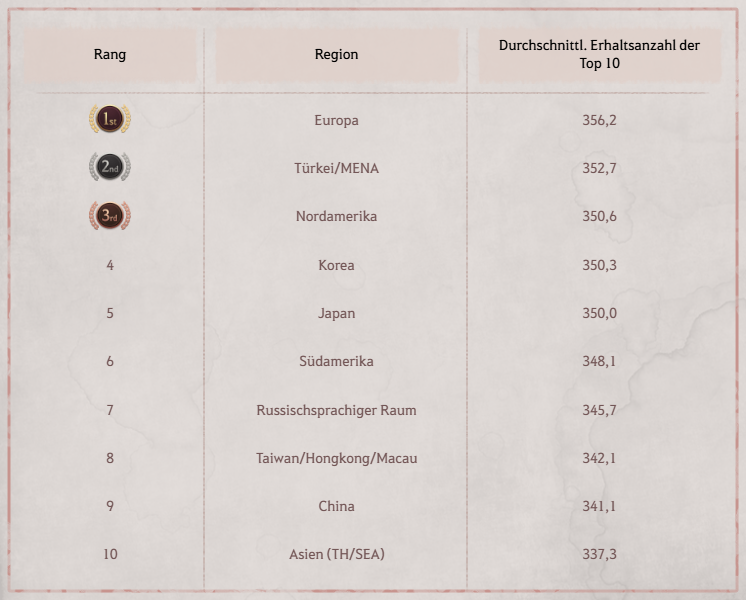This screenshot has width=746, height=600.
Task: Click the Russischsprachiger Raum entry
Action: 336,410
